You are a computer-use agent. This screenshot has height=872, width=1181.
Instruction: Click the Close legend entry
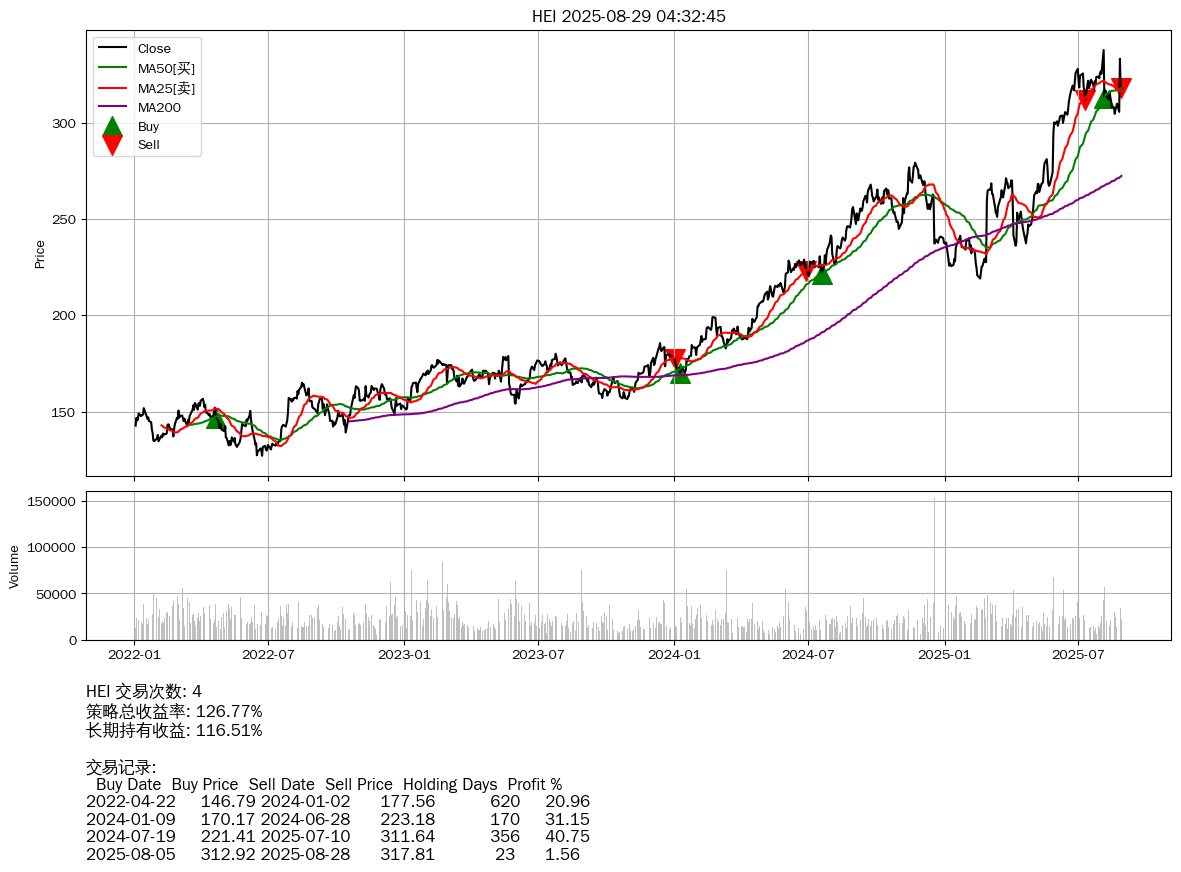[x=154, y=49]
